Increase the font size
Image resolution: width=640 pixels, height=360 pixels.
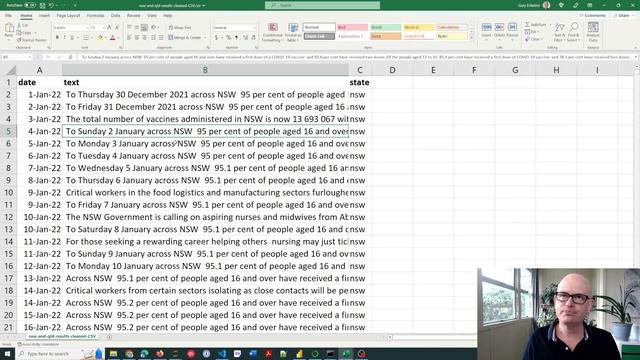point(109,28)
